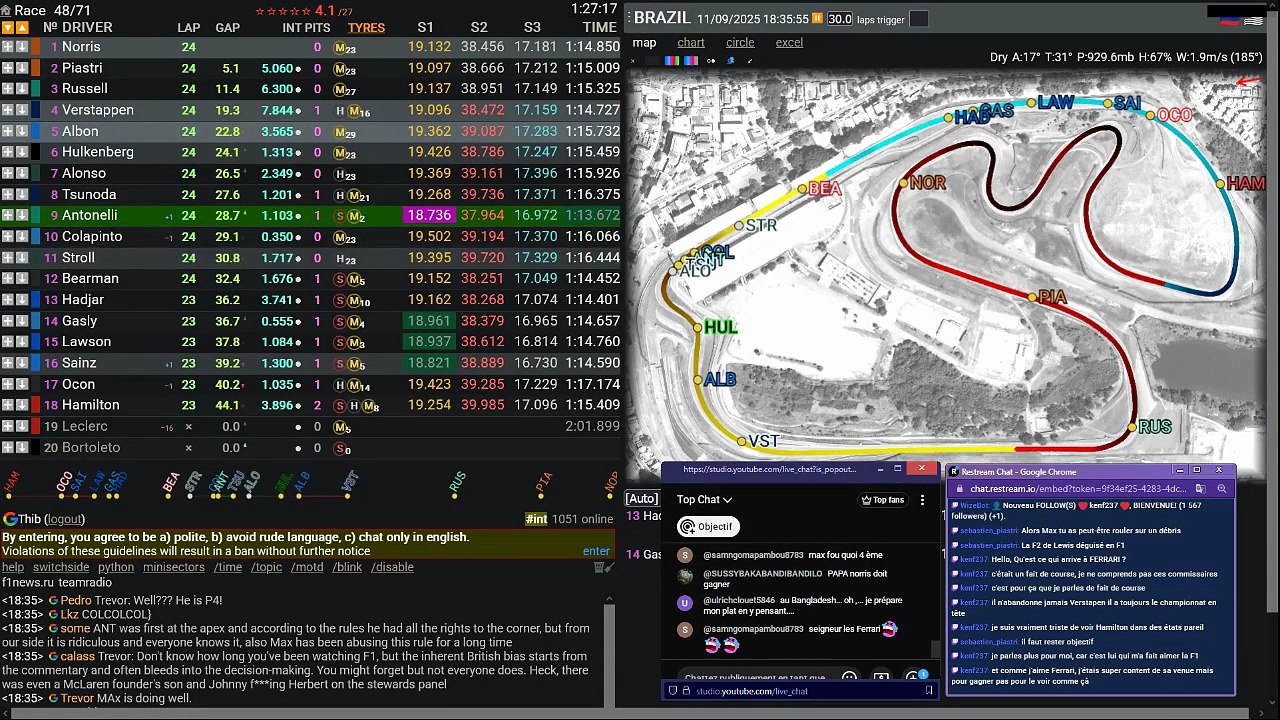Switch to the map tab
This screenshot has width=1280, height=720.
(644, 43)
